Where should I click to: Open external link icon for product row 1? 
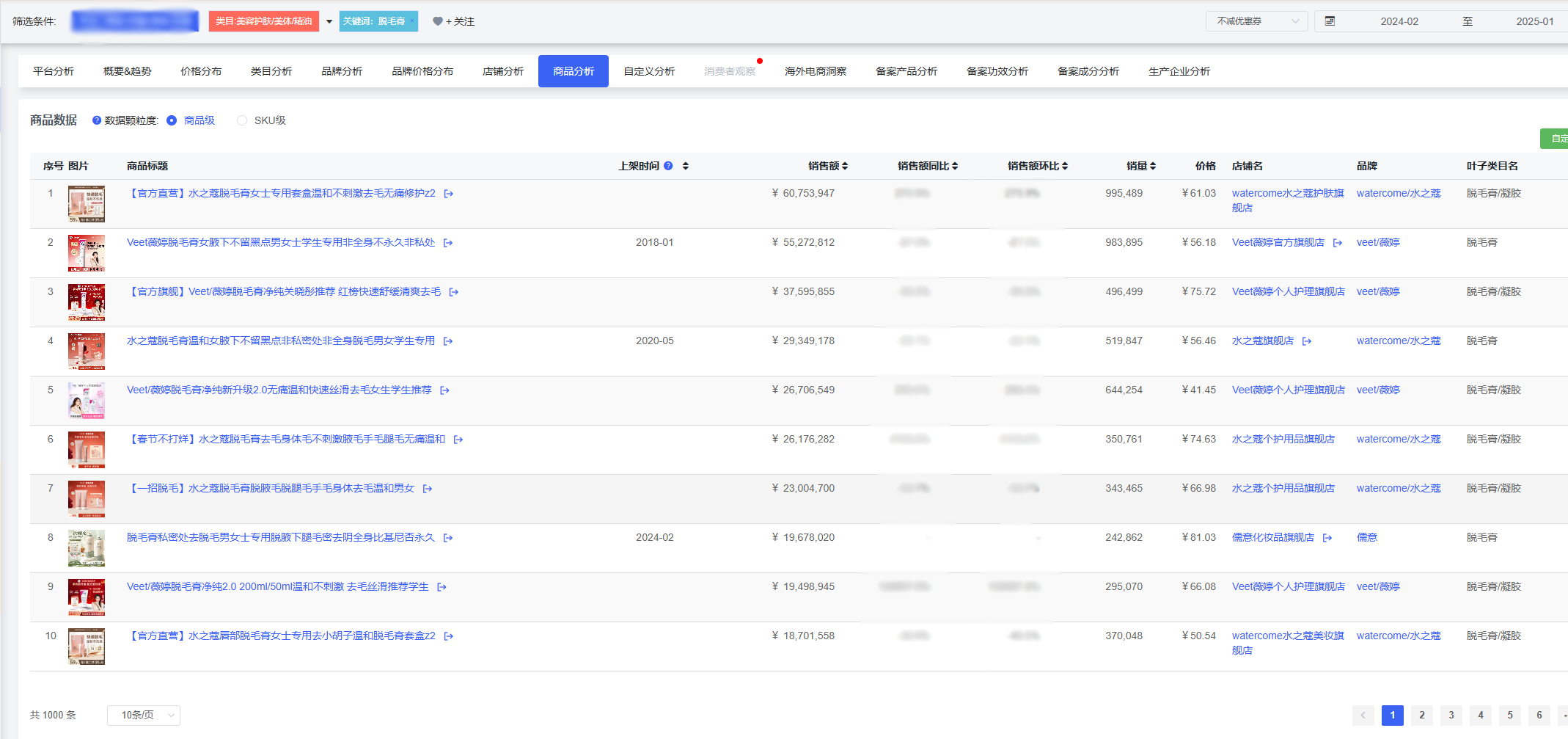[x=449, y=194]
